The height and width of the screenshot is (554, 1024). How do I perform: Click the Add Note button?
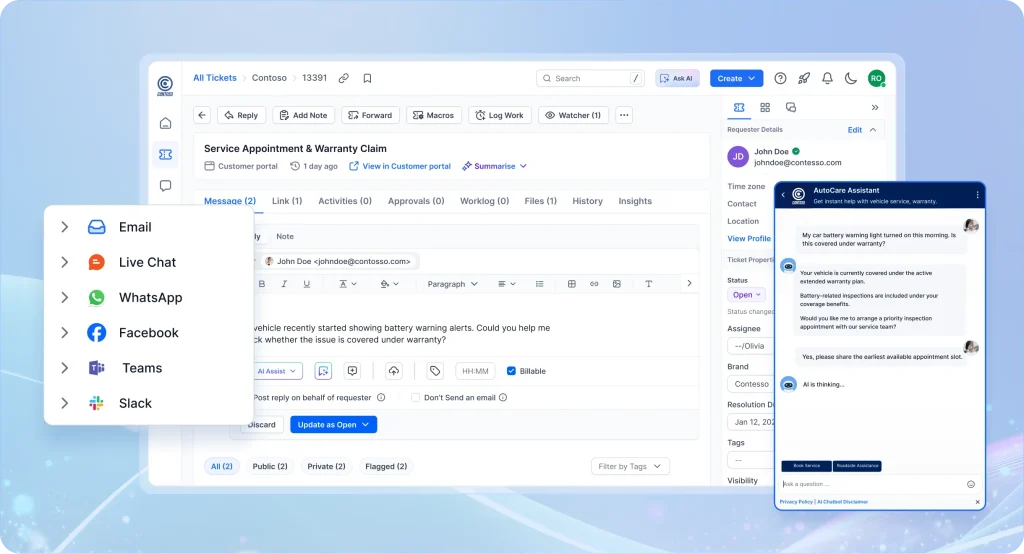(x=304, y=115)
